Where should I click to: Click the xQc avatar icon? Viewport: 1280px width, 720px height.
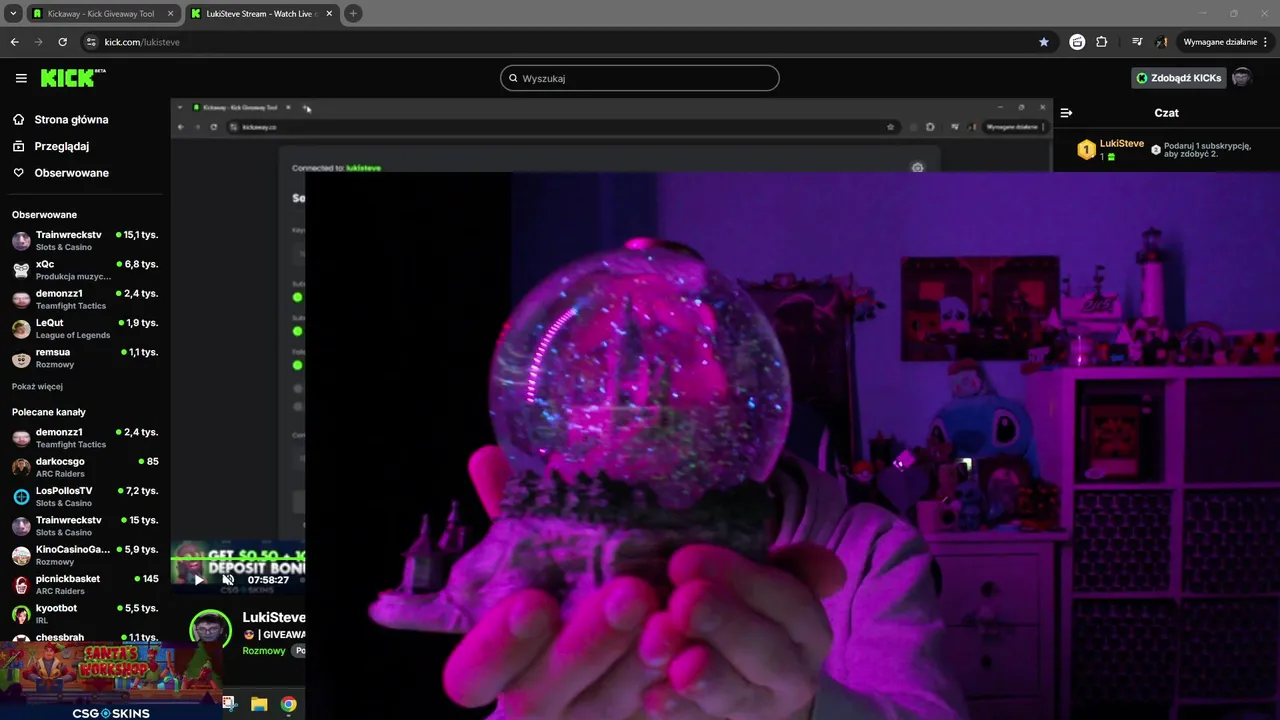click(x=21, y=270)
